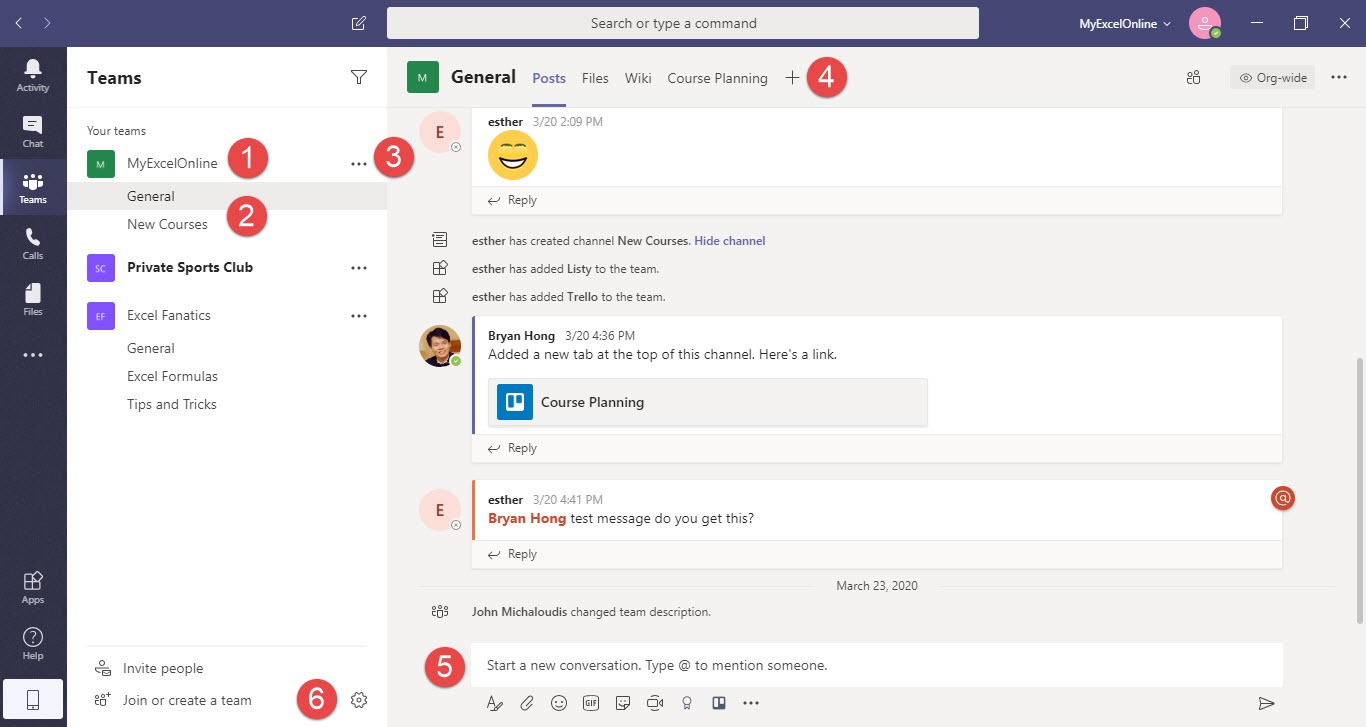Open the Trello messaging extension
This screenshot has width=1366, height=727.
click(x=718, y=703)
